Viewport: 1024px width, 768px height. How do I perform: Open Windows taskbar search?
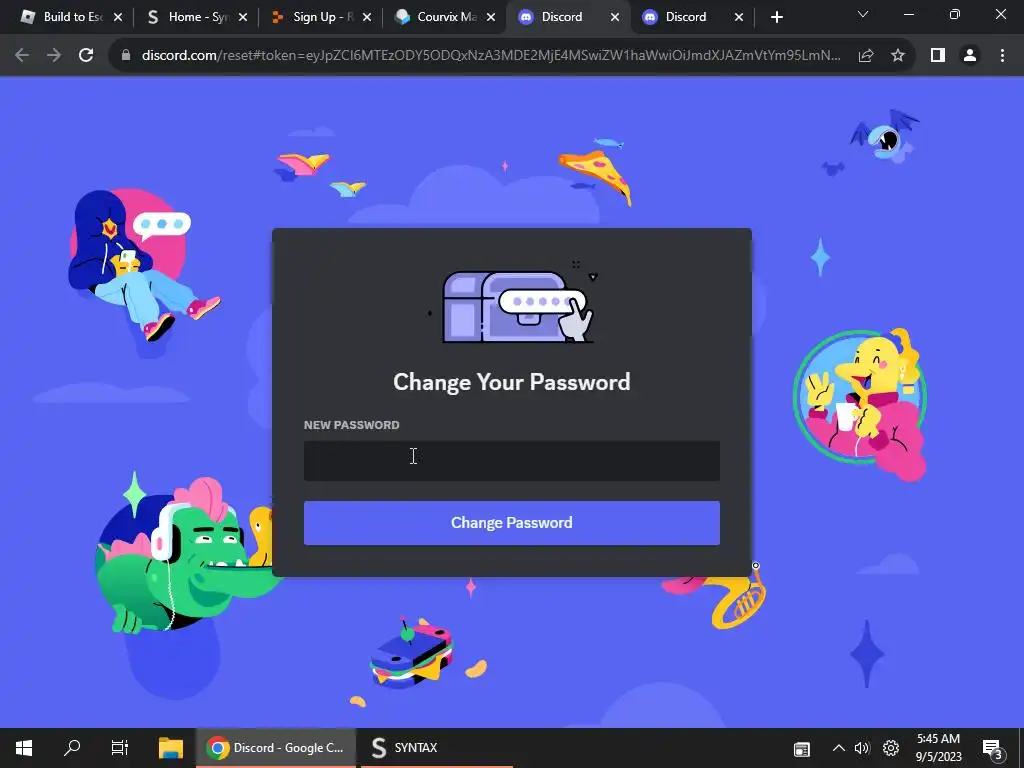coord(72,748)
